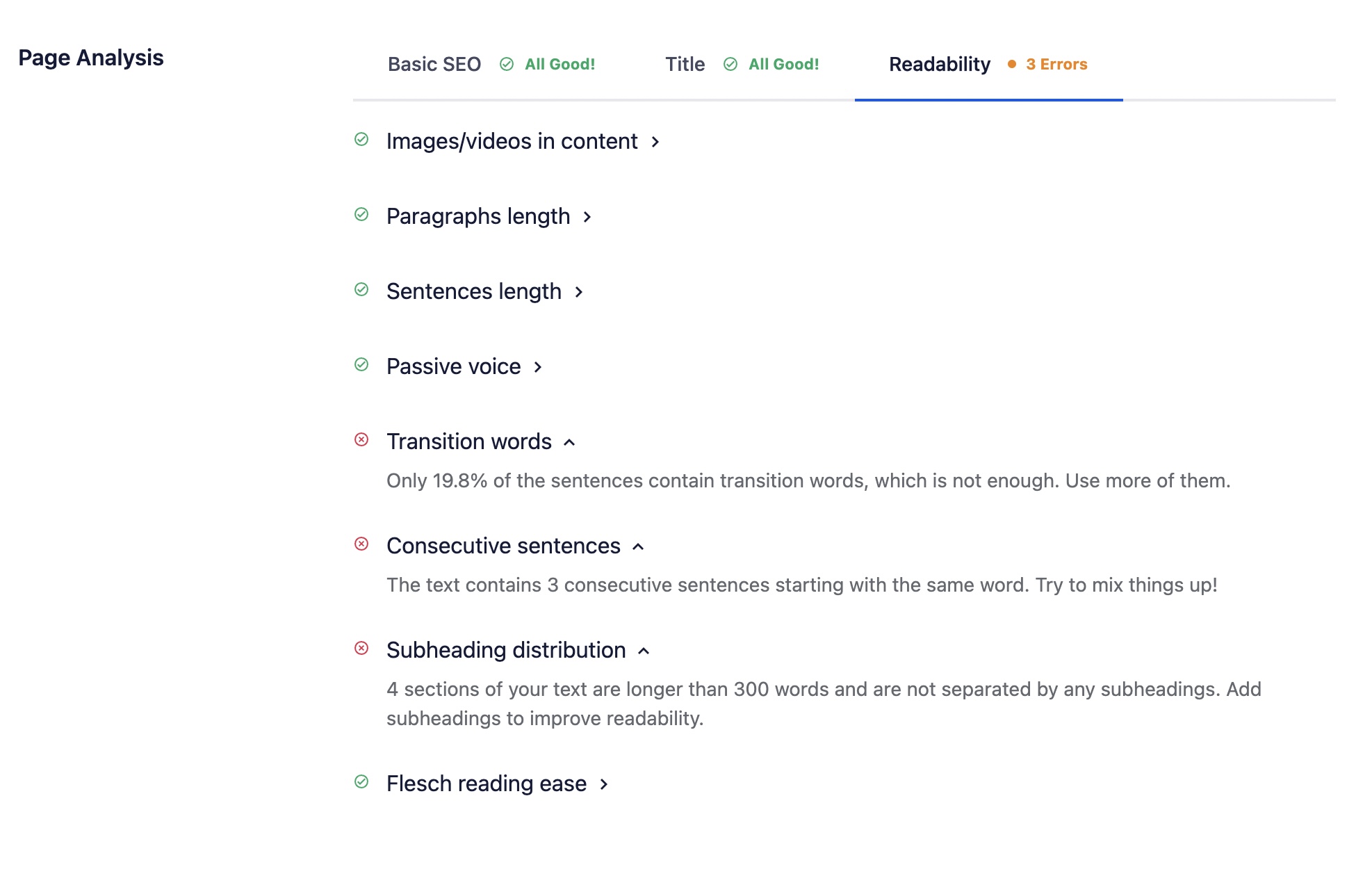Click green check icon beside Sentences length
The image size is (1372, 876).
[x=361, y=290]
